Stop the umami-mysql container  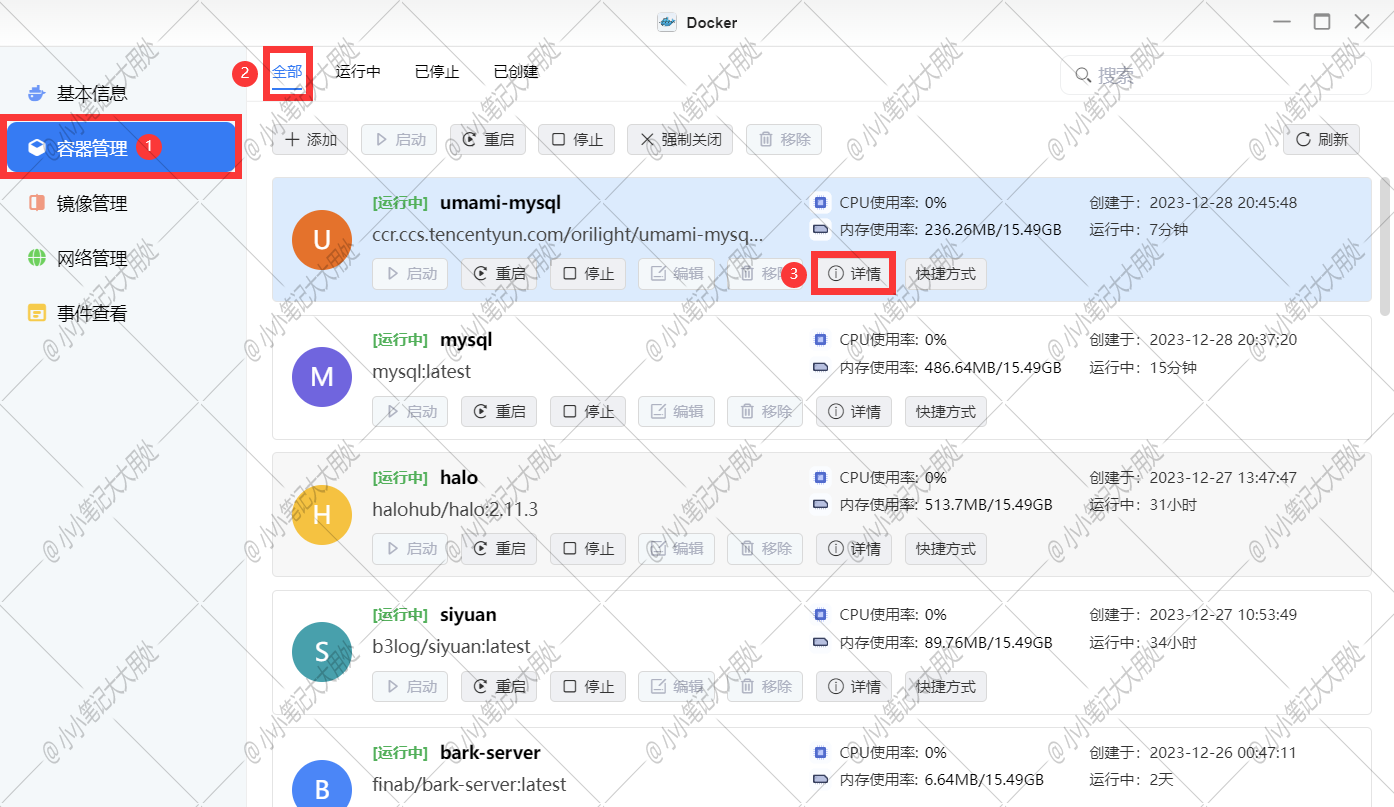[588, 274]
